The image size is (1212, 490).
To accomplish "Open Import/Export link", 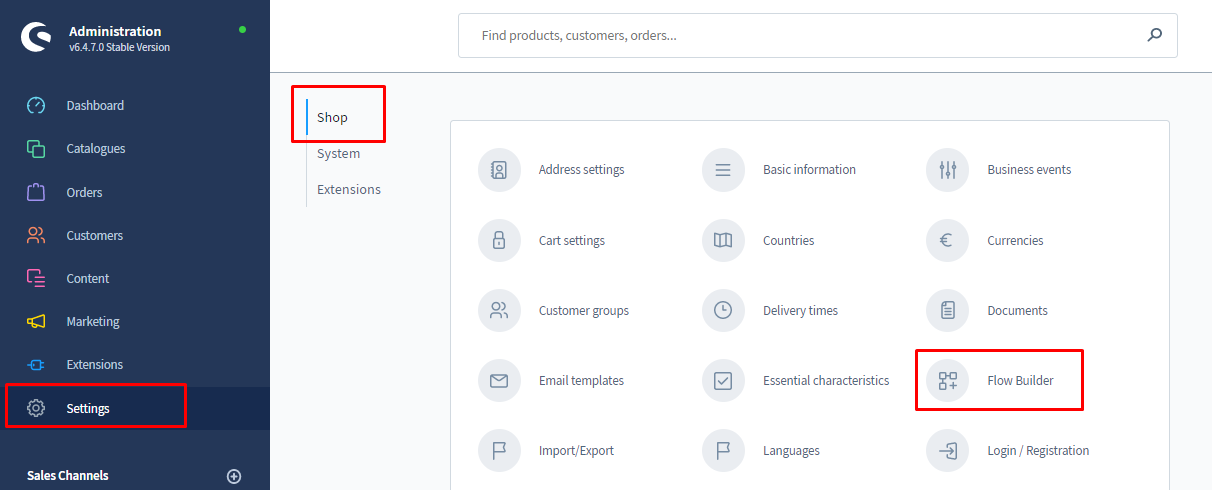I will 576,450.
